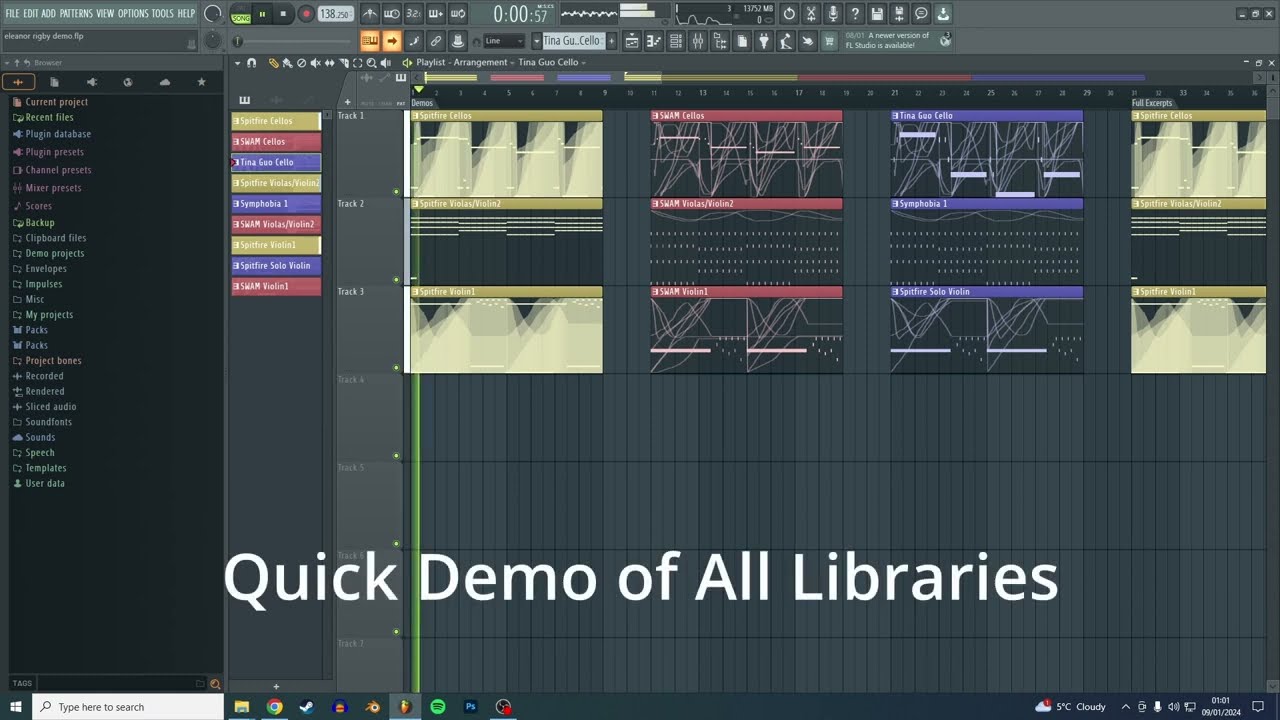Open the Playlist view icon

(x=632, y=41)
